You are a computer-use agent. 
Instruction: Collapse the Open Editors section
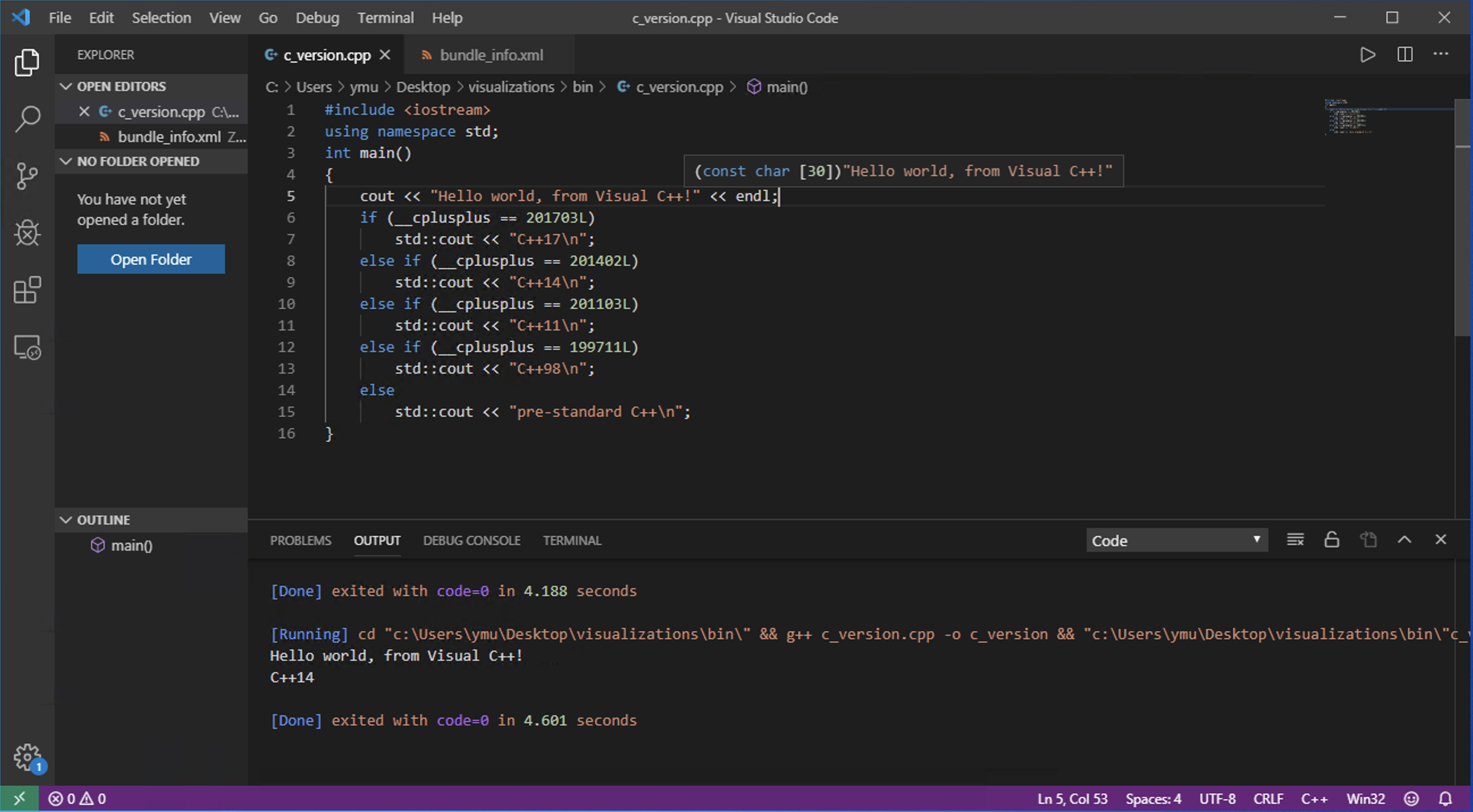tap(66, 86)
